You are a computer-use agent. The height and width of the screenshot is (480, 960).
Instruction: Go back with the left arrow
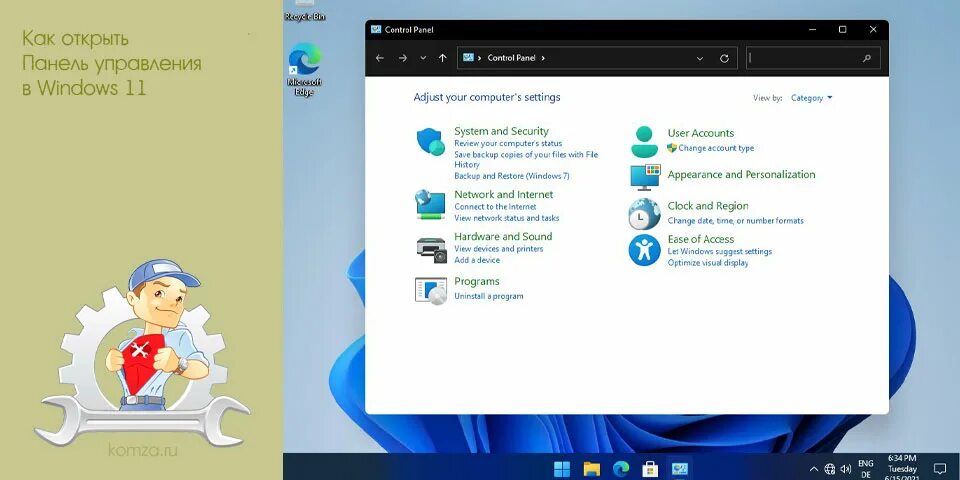(x=380, y=58)
